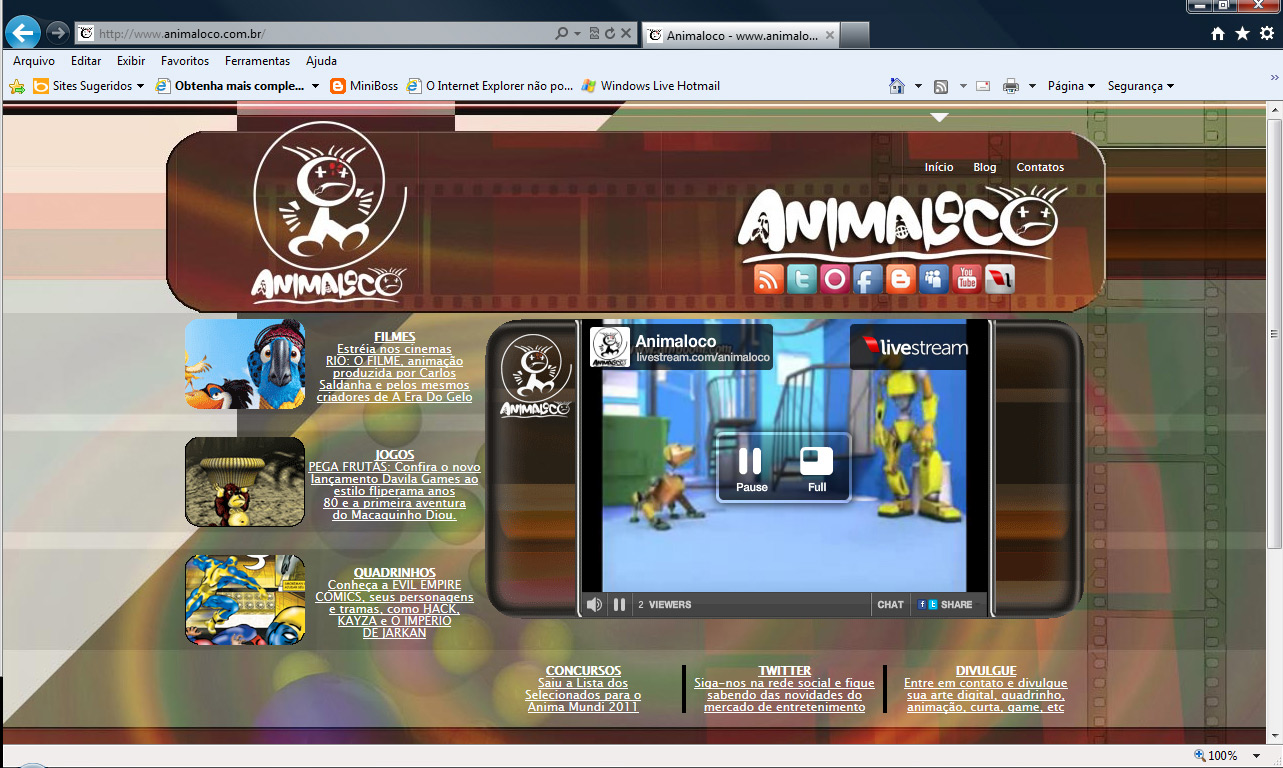The height and width of the screenshot is (768, 1283).
Task: Click the Read Mail envelope icon
Action: point(983,86)
